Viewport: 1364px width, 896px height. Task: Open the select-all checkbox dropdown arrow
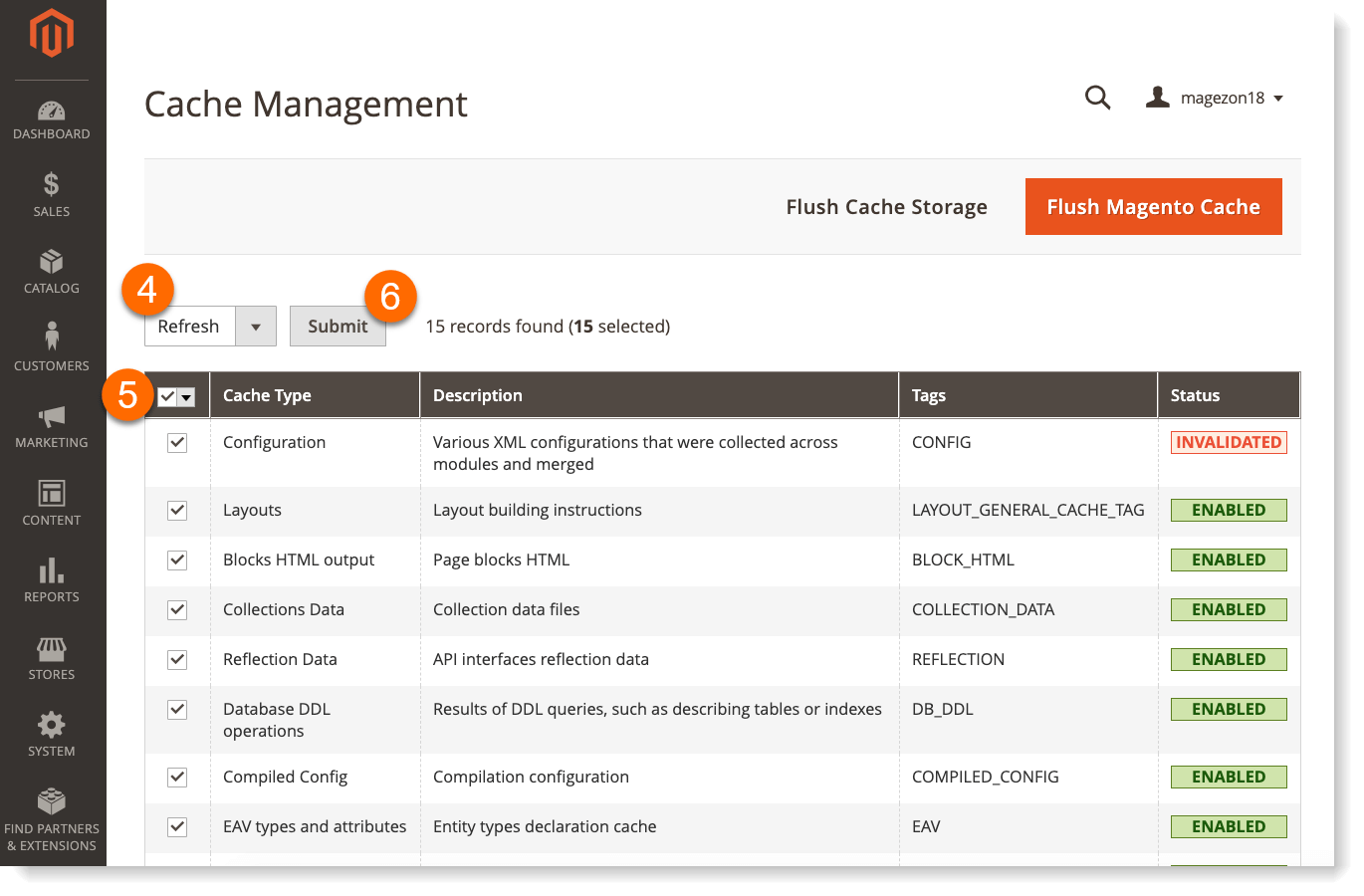click(186, 397)
